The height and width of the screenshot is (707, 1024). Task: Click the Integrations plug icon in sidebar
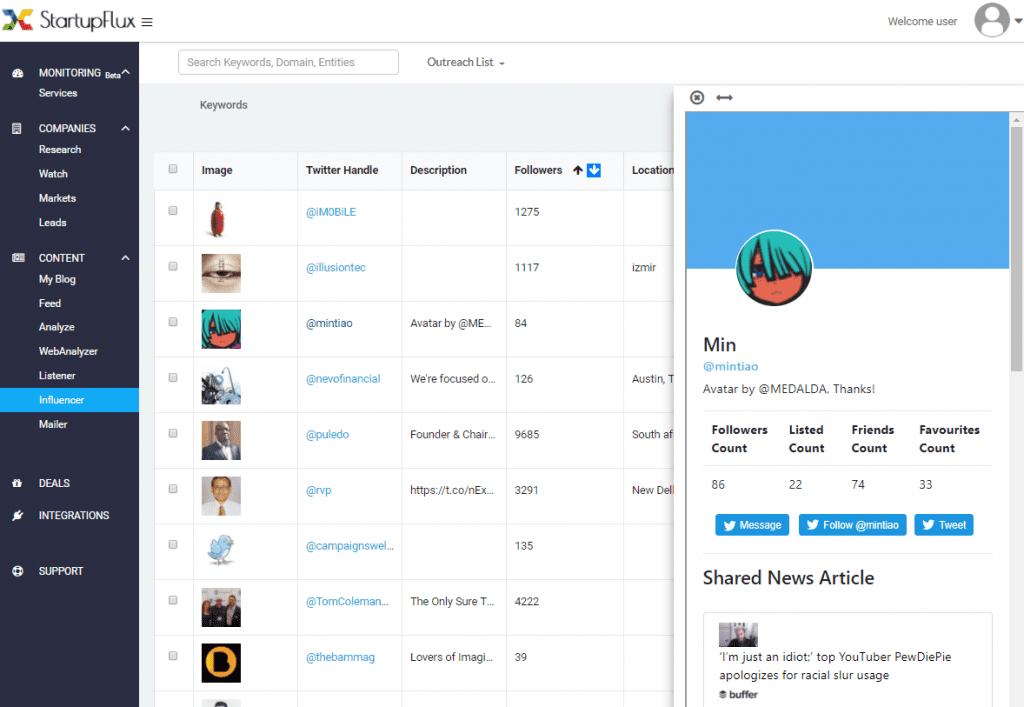(18, 515)
